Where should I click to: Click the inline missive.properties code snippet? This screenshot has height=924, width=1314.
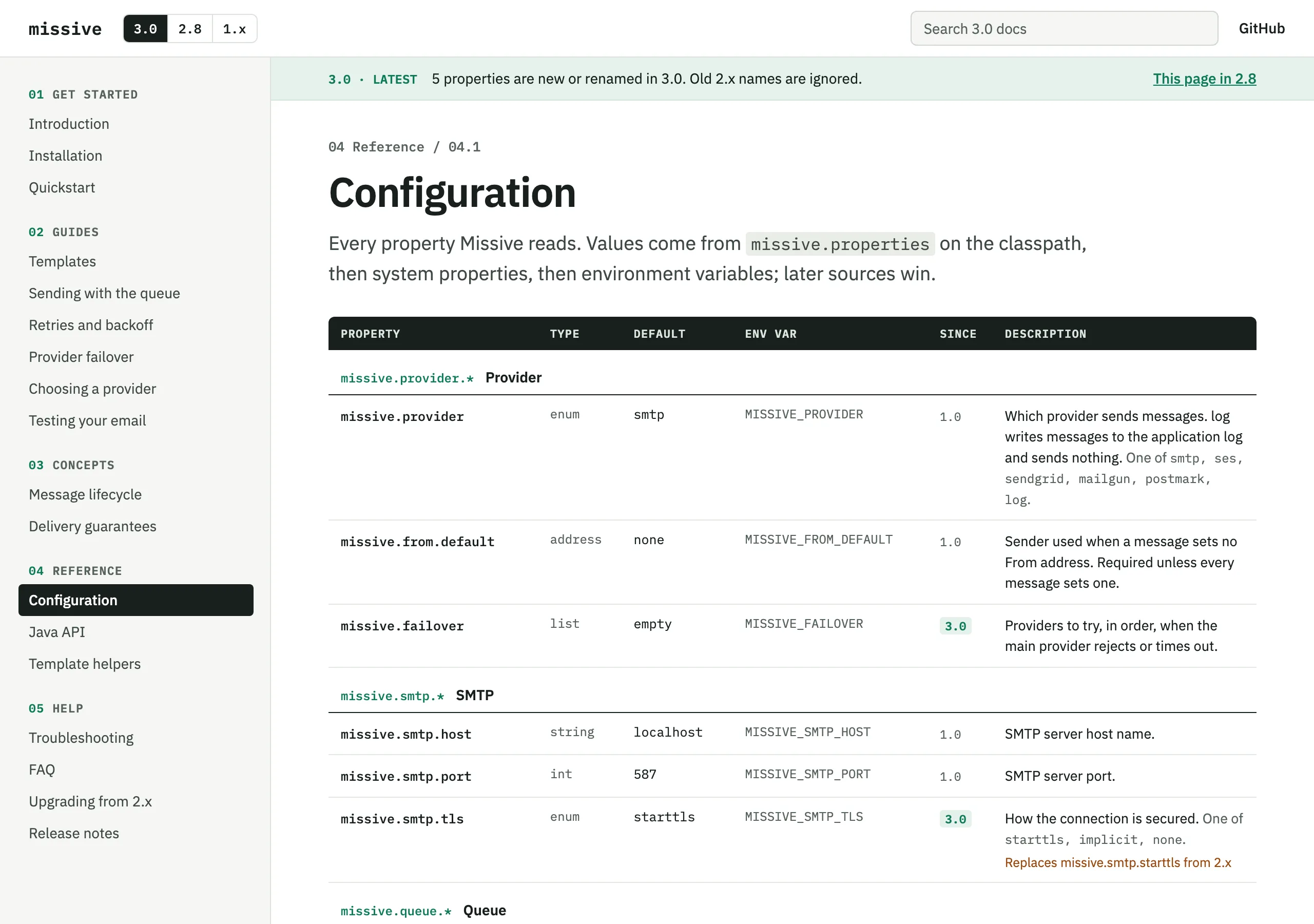coord(840,244)
